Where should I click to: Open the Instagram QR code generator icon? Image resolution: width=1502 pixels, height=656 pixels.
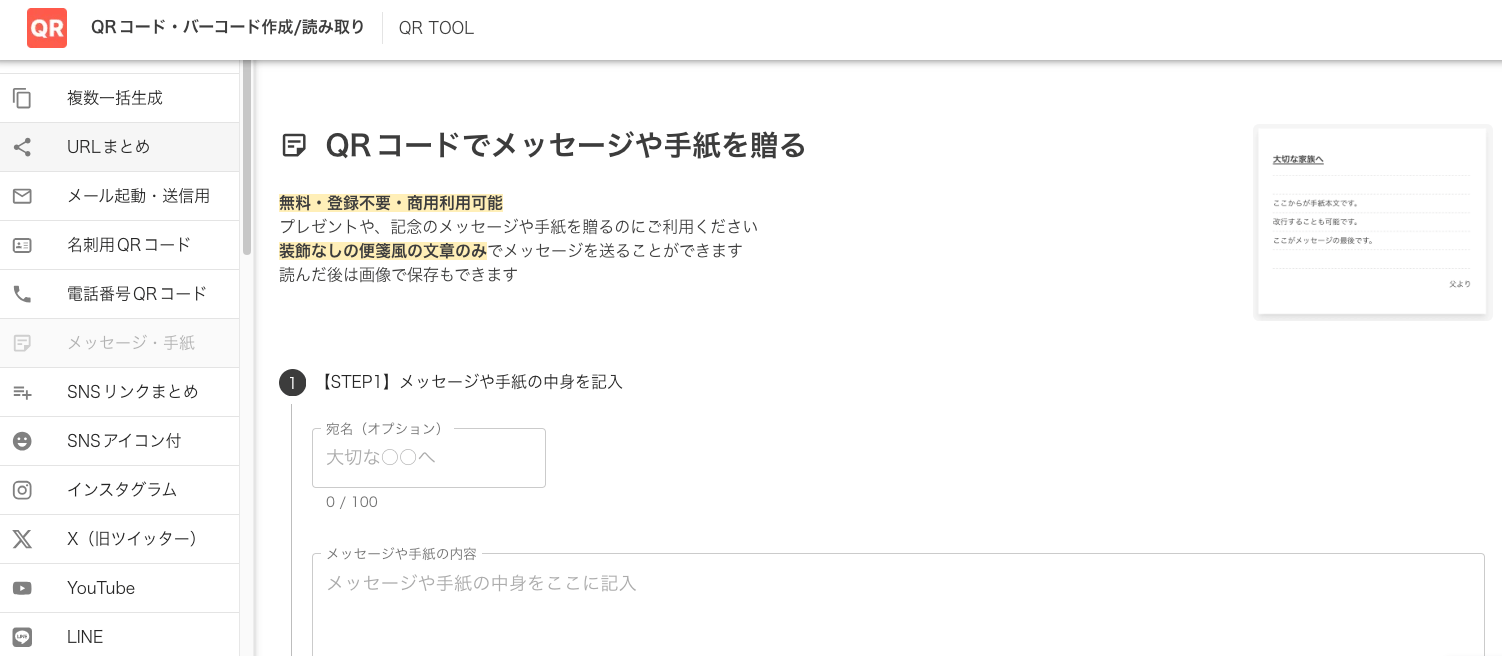[22, 490]
